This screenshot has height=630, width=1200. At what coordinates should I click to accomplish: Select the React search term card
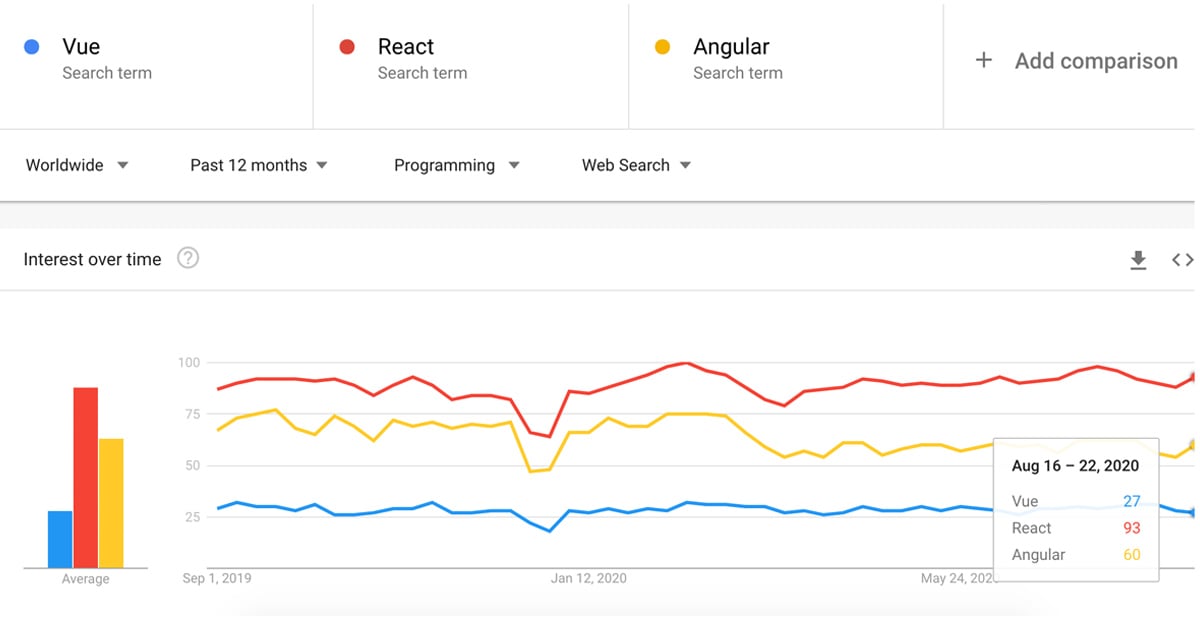(x=470, y=60)
